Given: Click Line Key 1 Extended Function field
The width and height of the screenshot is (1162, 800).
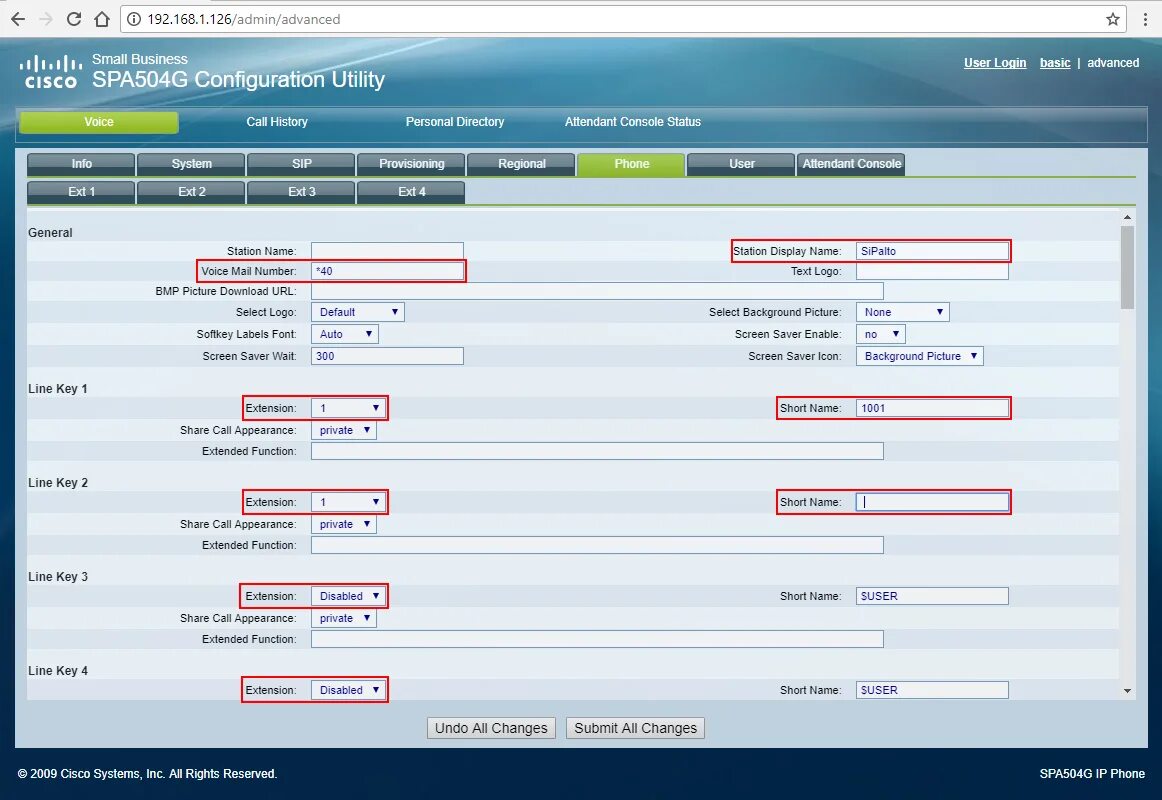Looking at the screenshot, I should coord(597,451).
